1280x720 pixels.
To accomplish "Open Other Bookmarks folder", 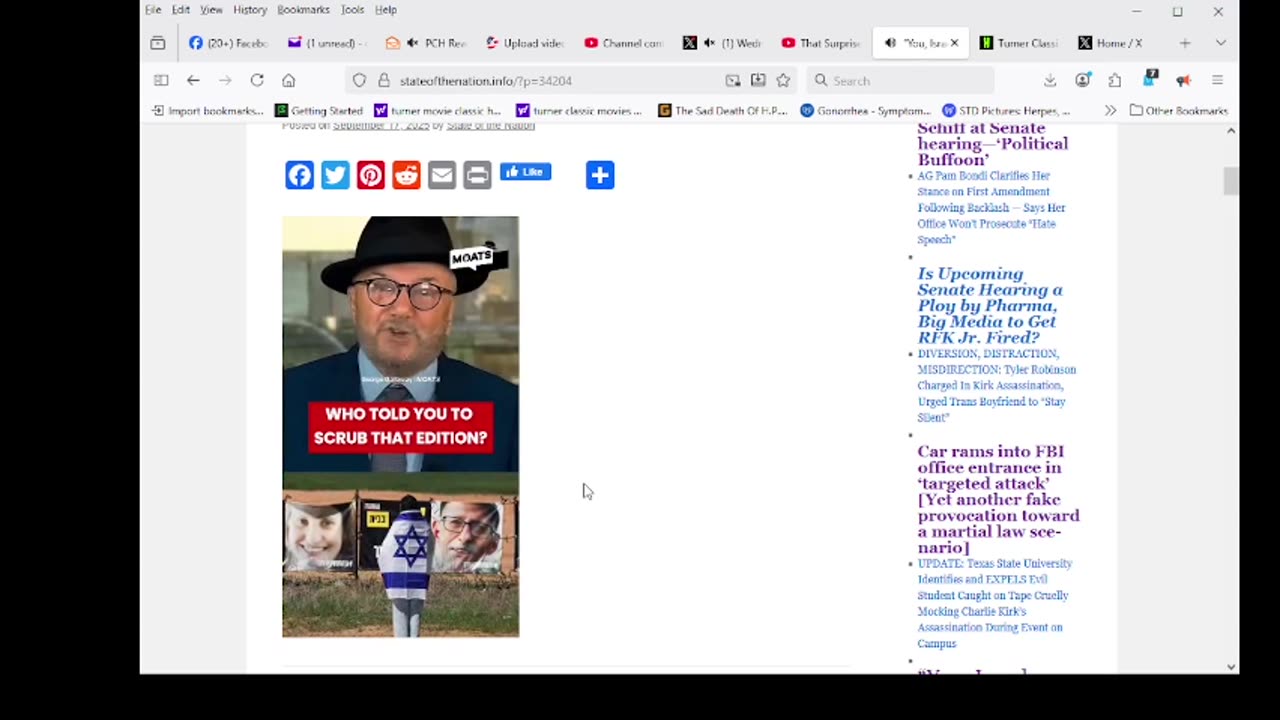I will click(x=1178, y=111).
